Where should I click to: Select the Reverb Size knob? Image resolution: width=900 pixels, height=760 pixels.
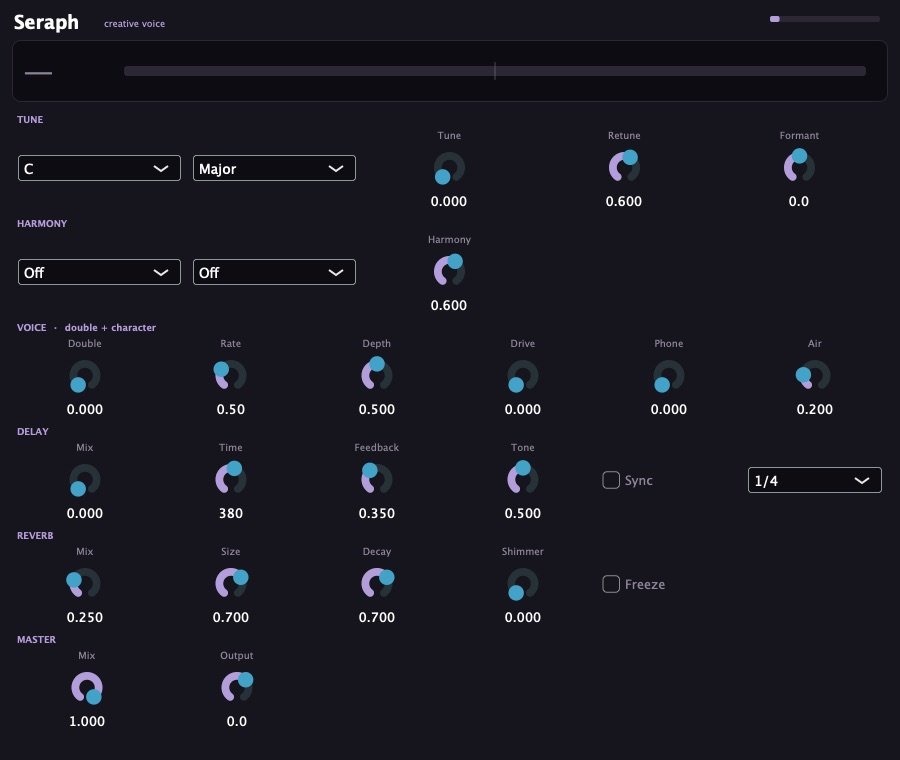[231, 583]
